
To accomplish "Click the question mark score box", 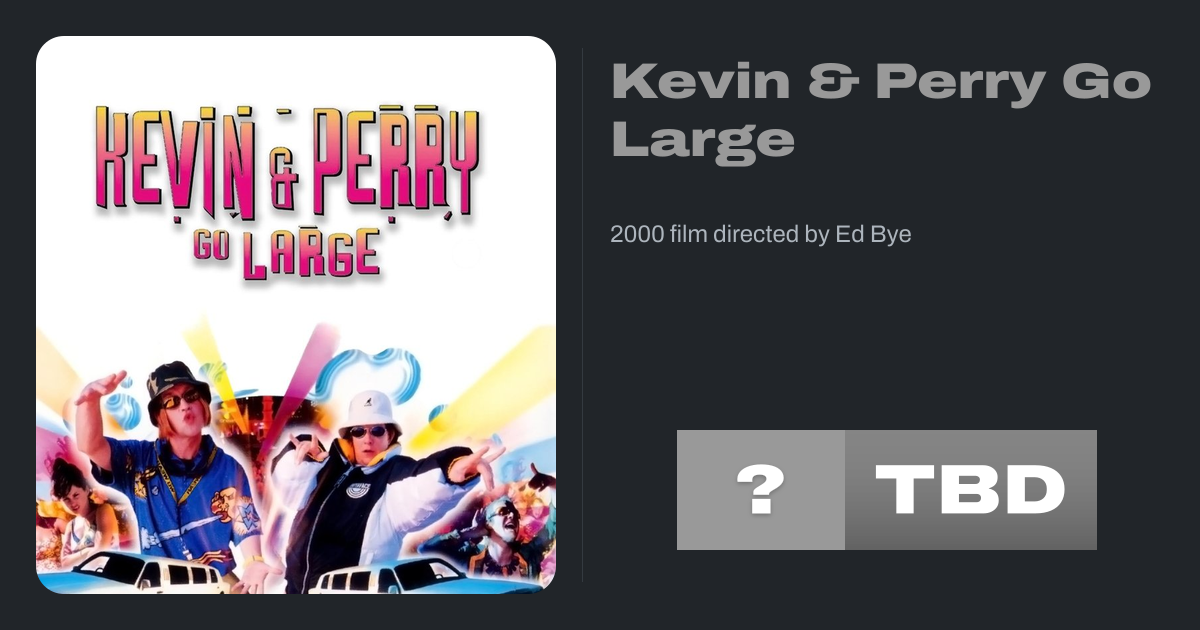I will click(x=761, y=490).
